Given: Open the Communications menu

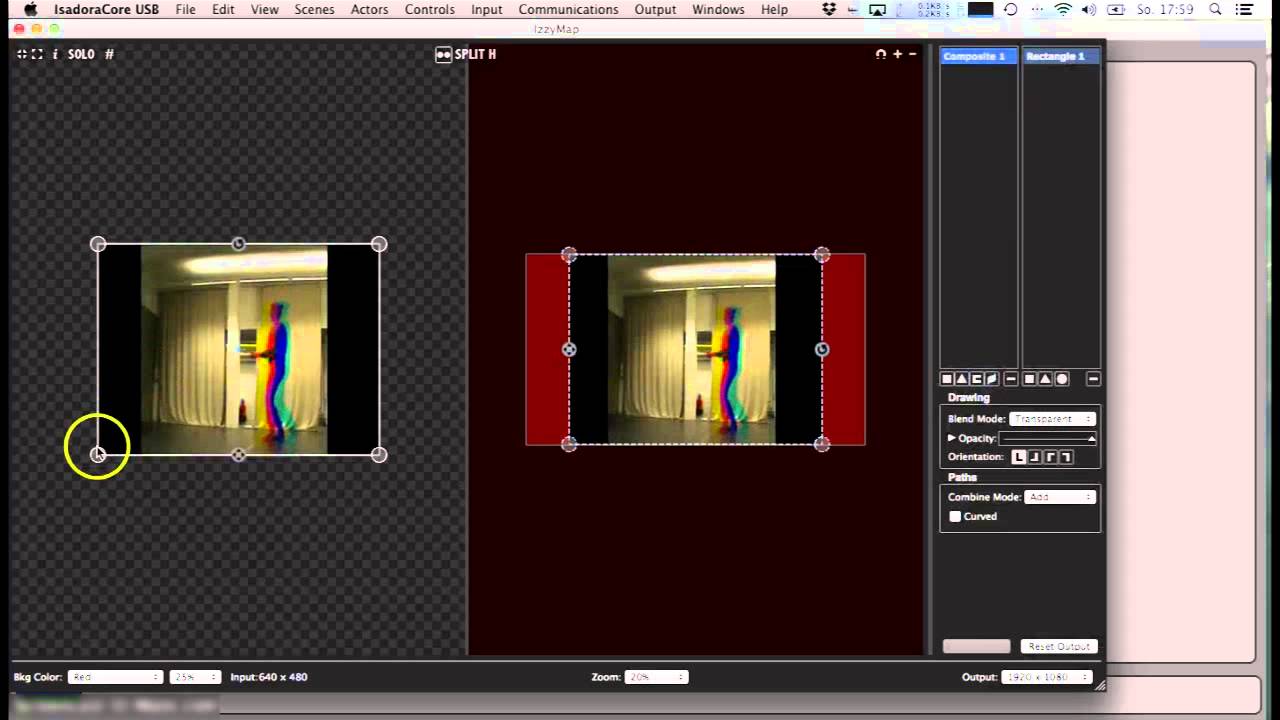Looking at the screenshot, I should coord(568,9).
